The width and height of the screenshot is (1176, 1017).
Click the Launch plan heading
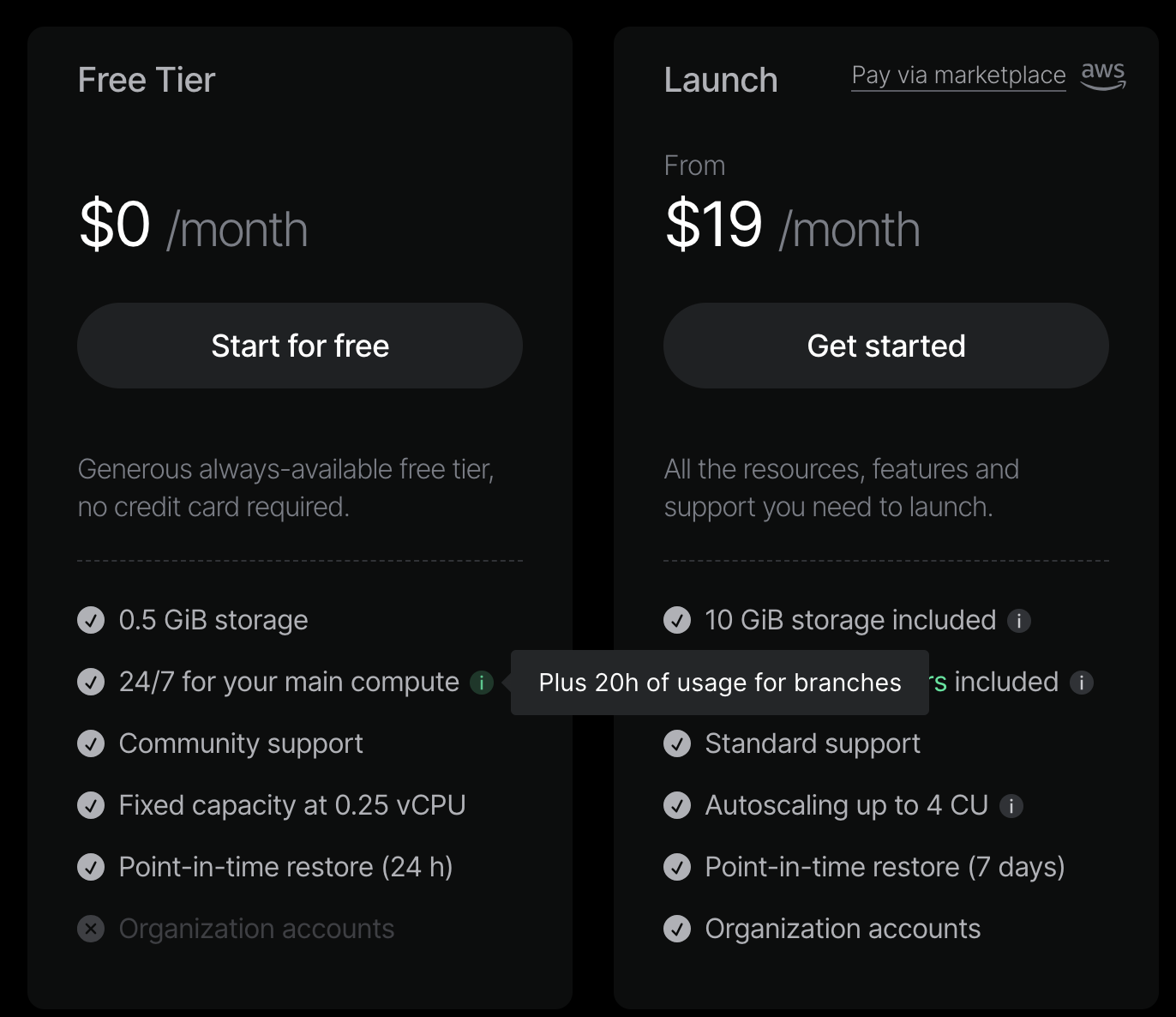[721, 80]
